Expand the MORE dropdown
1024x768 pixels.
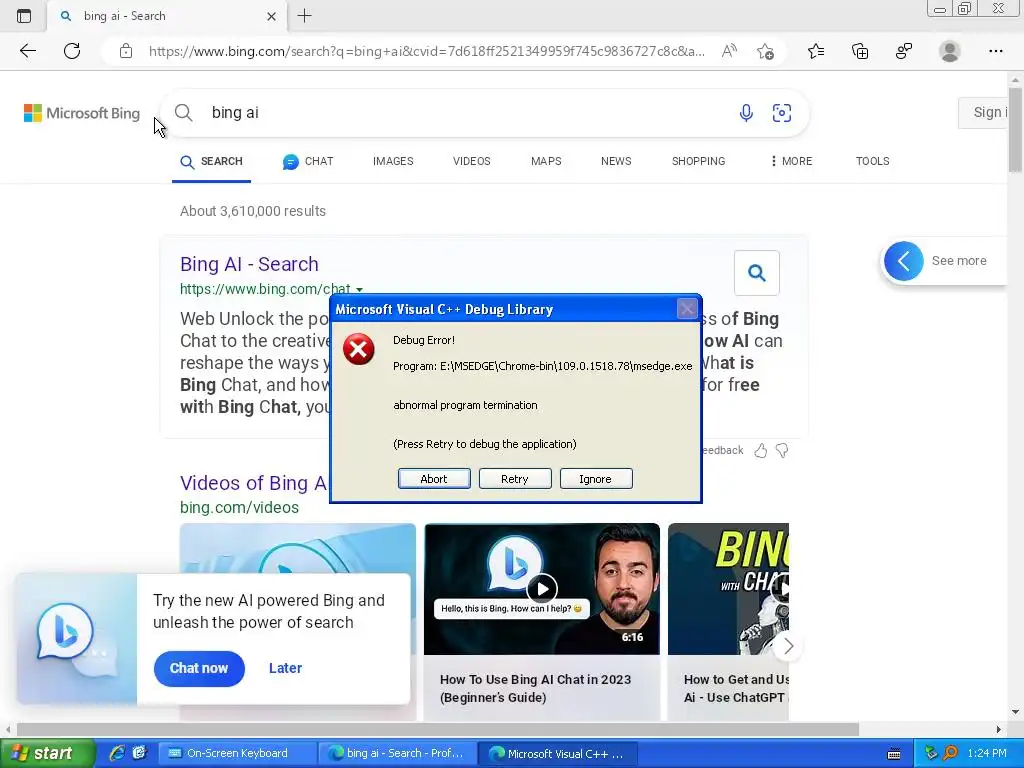[x=792, y=161]
